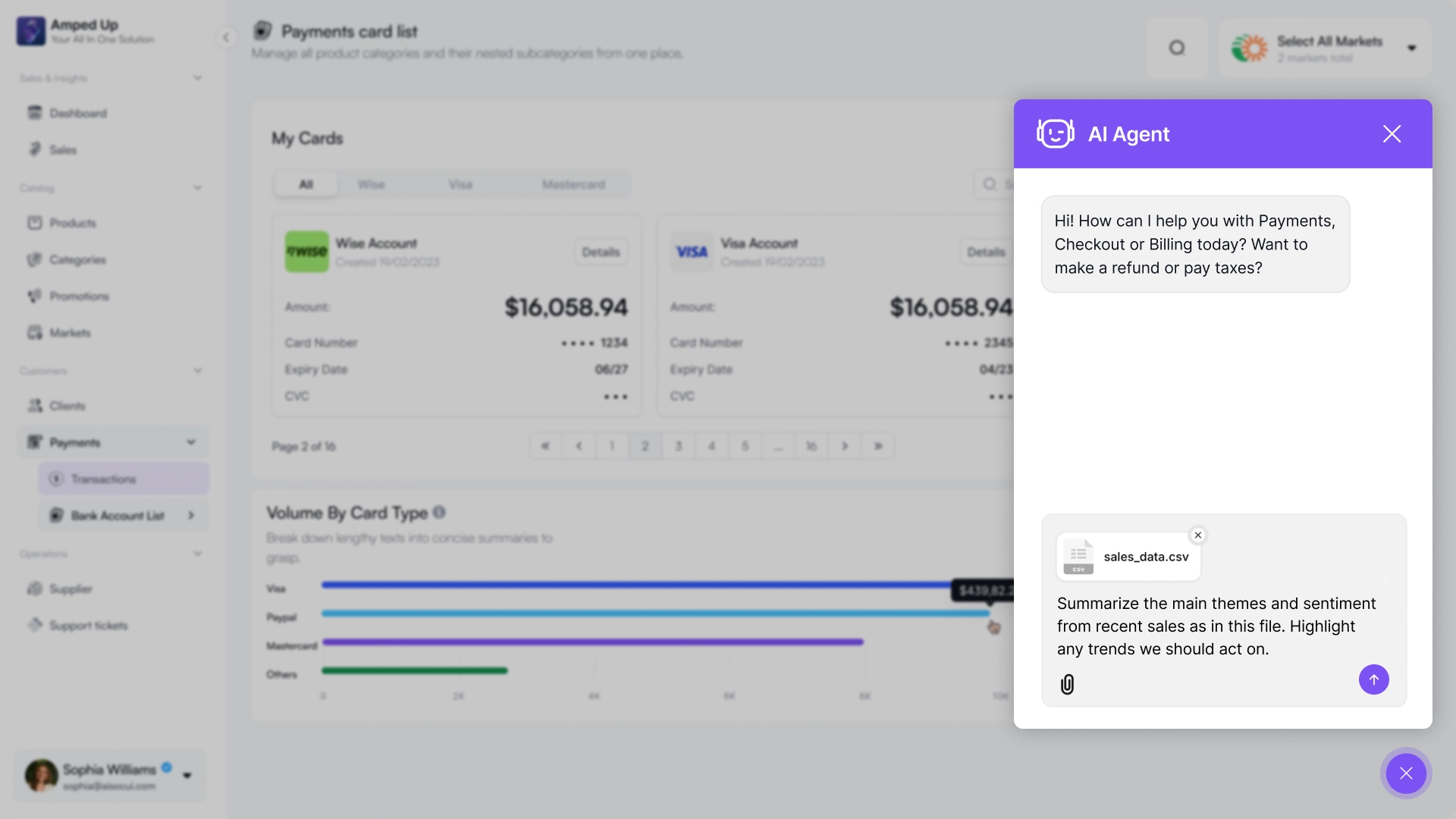Expand the Sophia Williams account menu
The height and width of the screenshot is (819, 1456).
click(x=187, y=775)
